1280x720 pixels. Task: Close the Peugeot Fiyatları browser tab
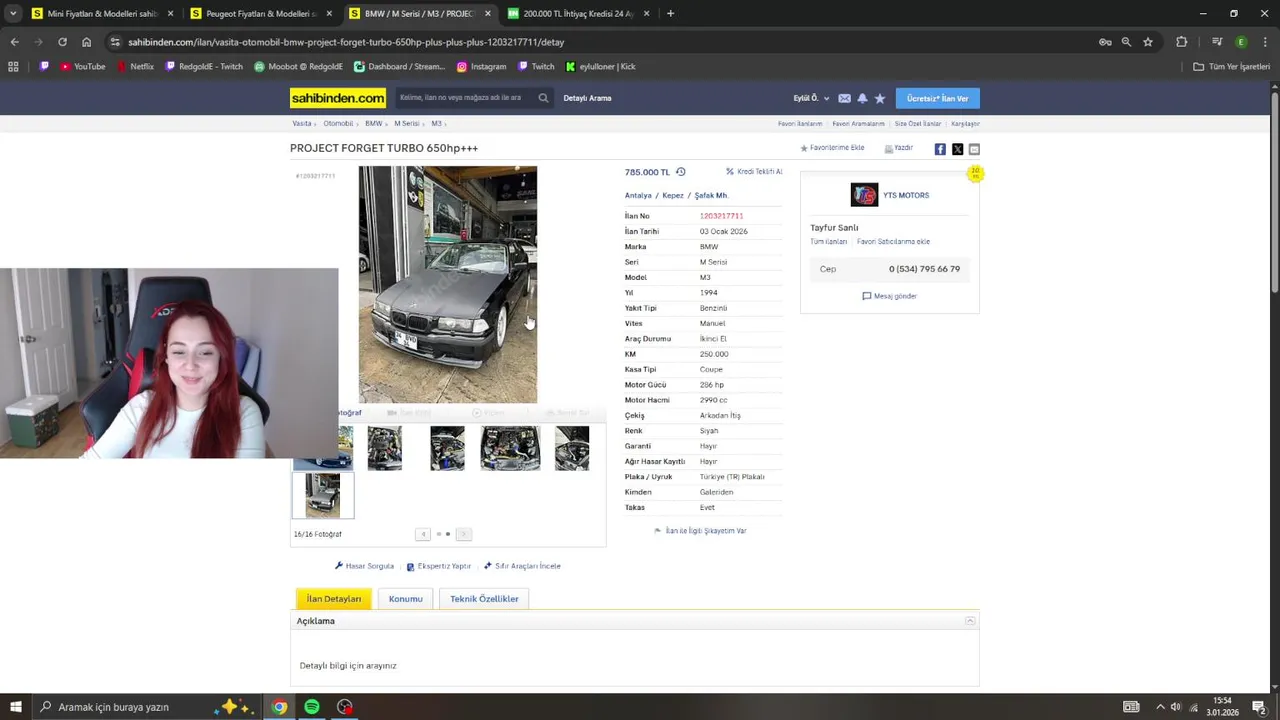(329, 14)
